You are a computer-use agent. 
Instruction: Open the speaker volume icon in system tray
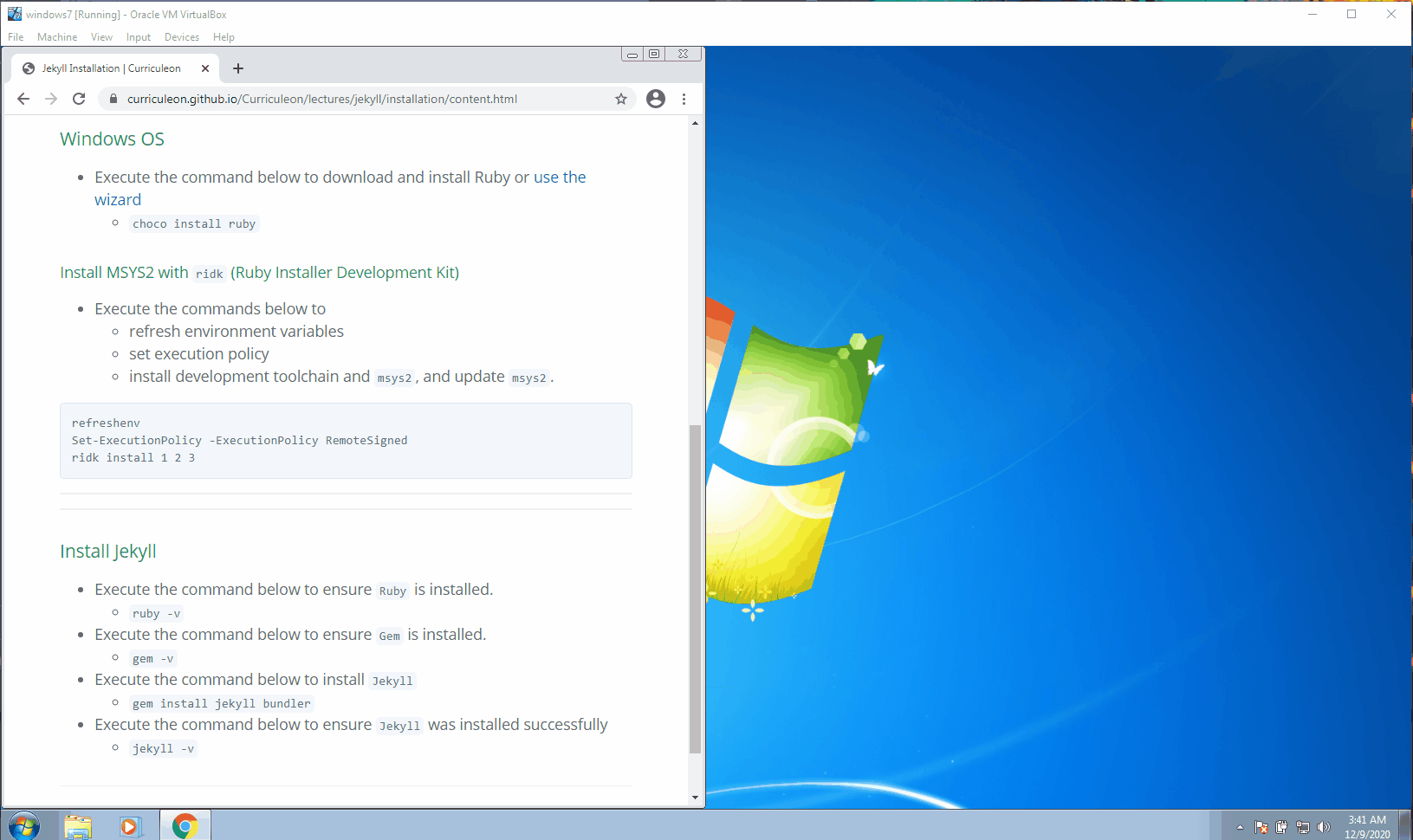click(x=1323, y=826)
